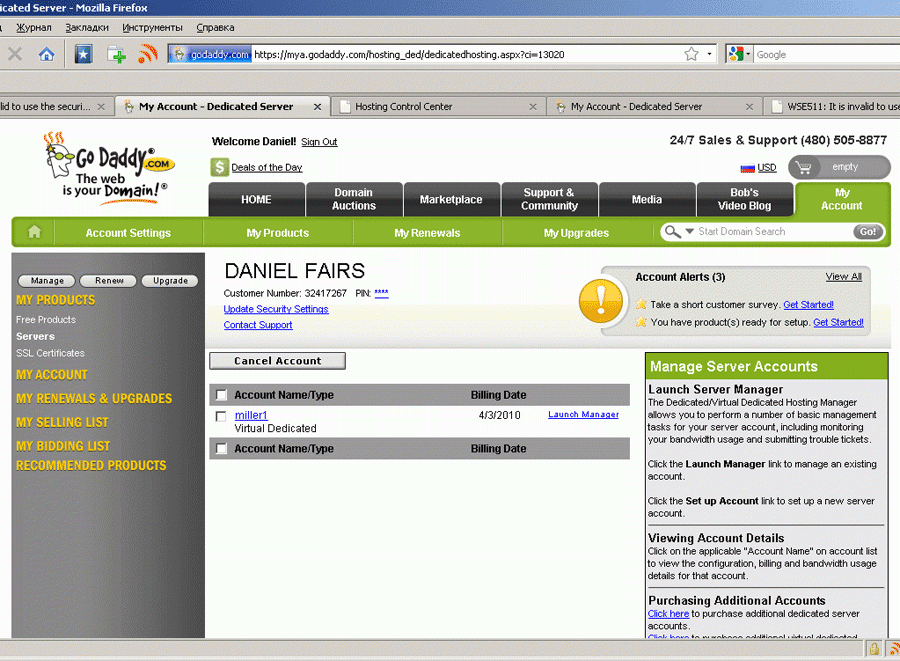This screenshot has width=900, height=661.
Task: Click customer survey alert star icon
Action: tap(641, 304)
